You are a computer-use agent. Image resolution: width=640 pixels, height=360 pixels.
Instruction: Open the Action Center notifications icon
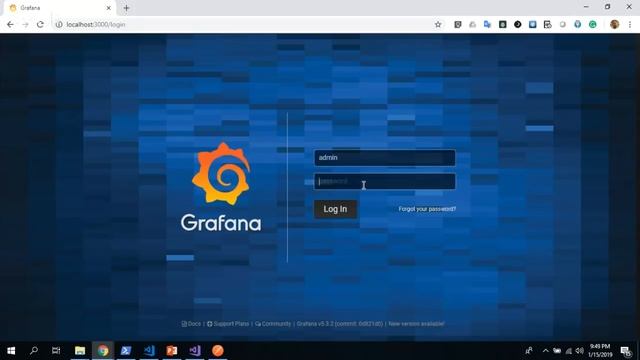pyautogui.click(x=626, y=351)
